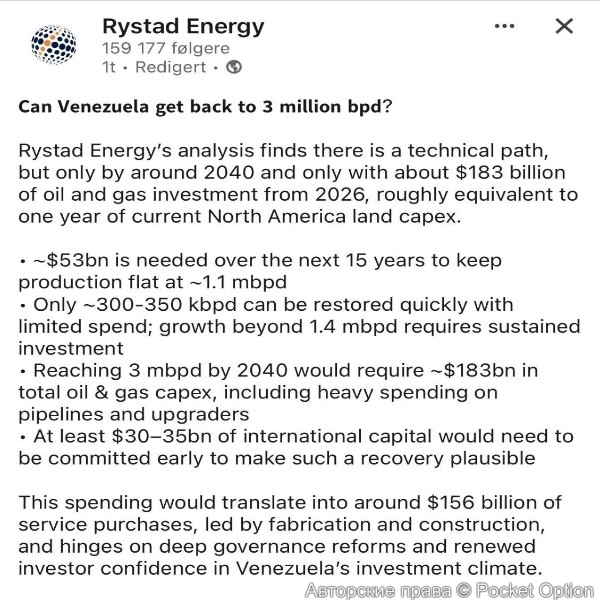This screenshot has width=600, height=600.
Task: Click the 1t post timestamp
Action: 109,68
